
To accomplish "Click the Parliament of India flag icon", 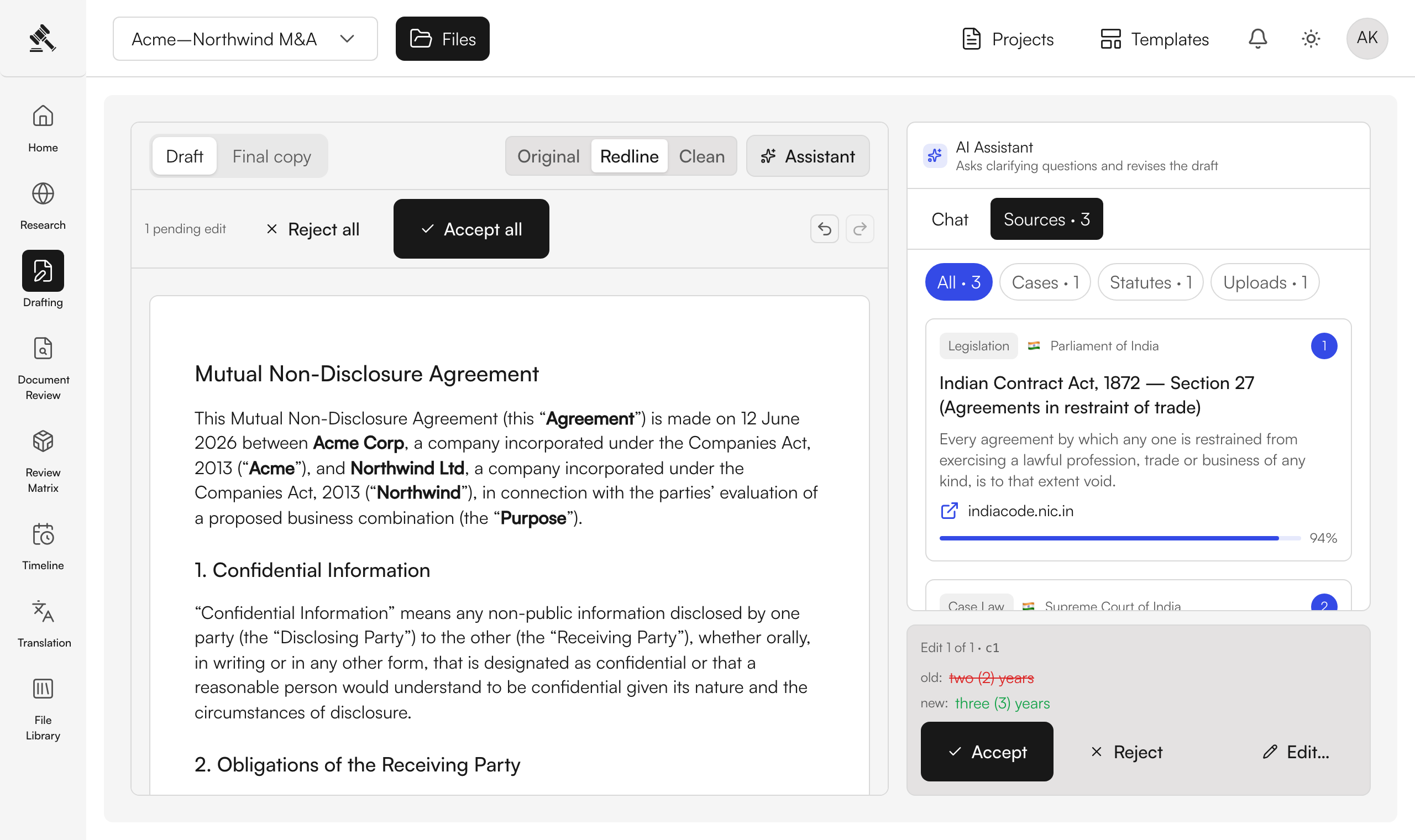I will (1034, 346).
